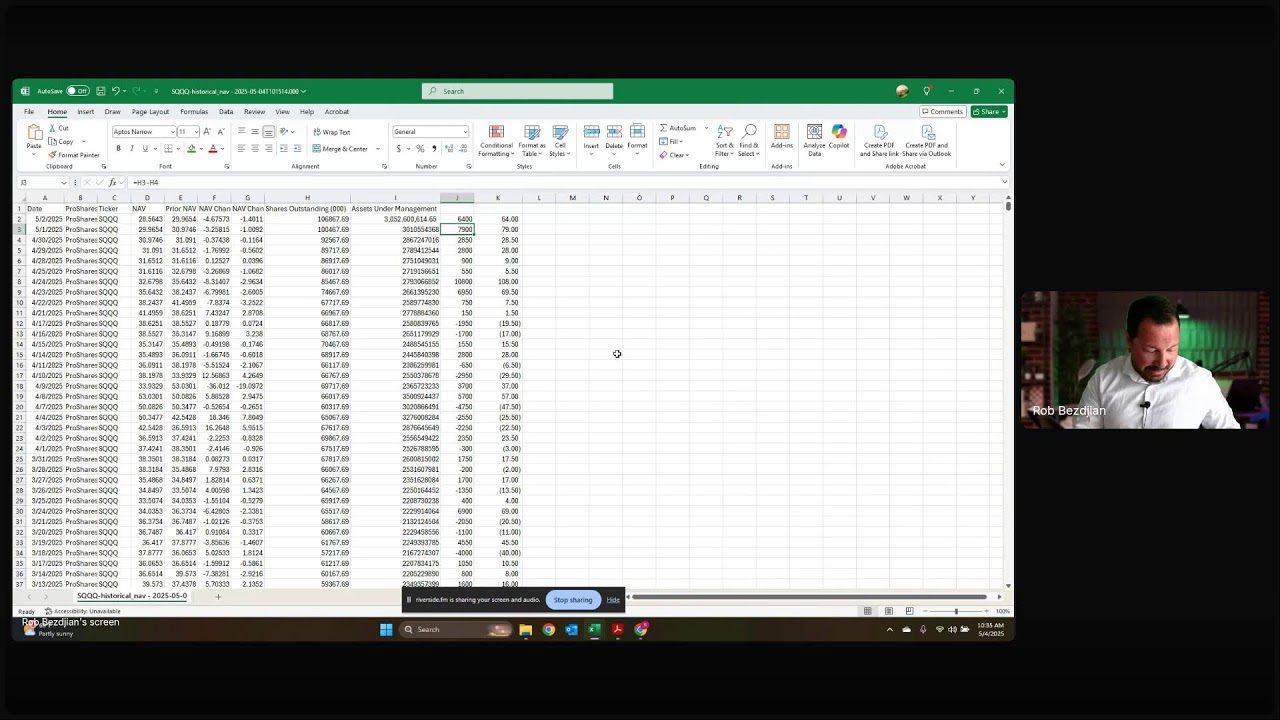
Task: Increase the font size
Action: click(207, 132)
